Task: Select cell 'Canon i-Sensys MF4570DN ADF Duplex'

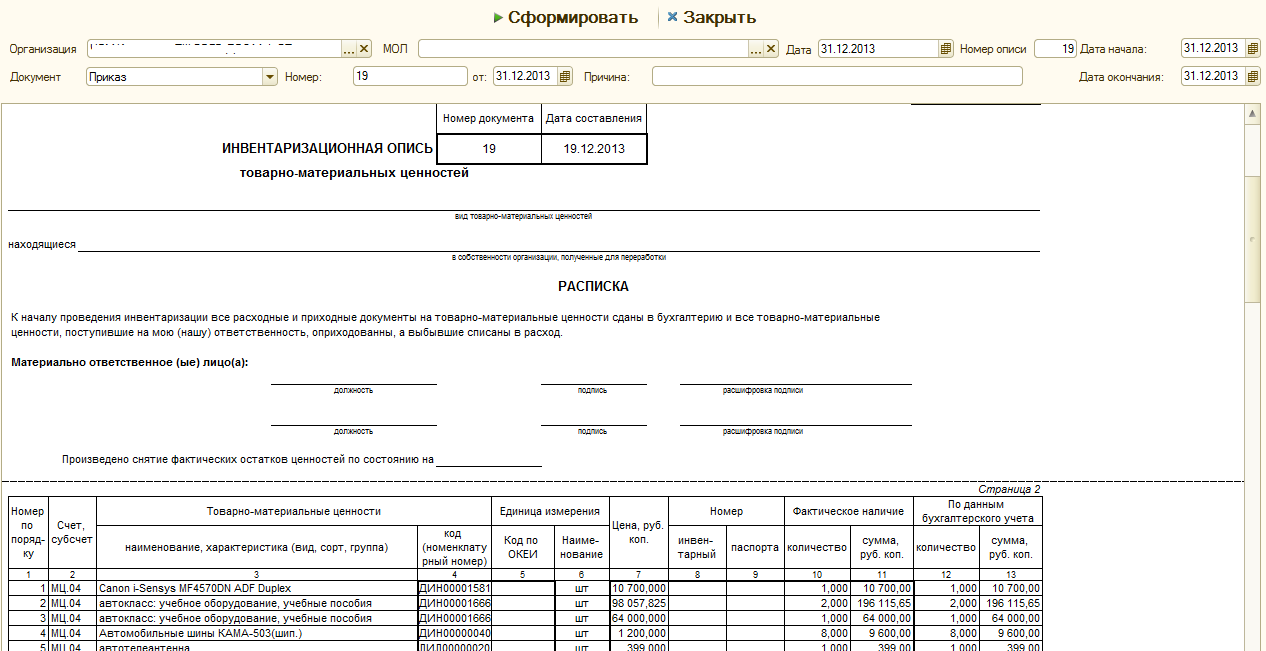Action: 256,589
